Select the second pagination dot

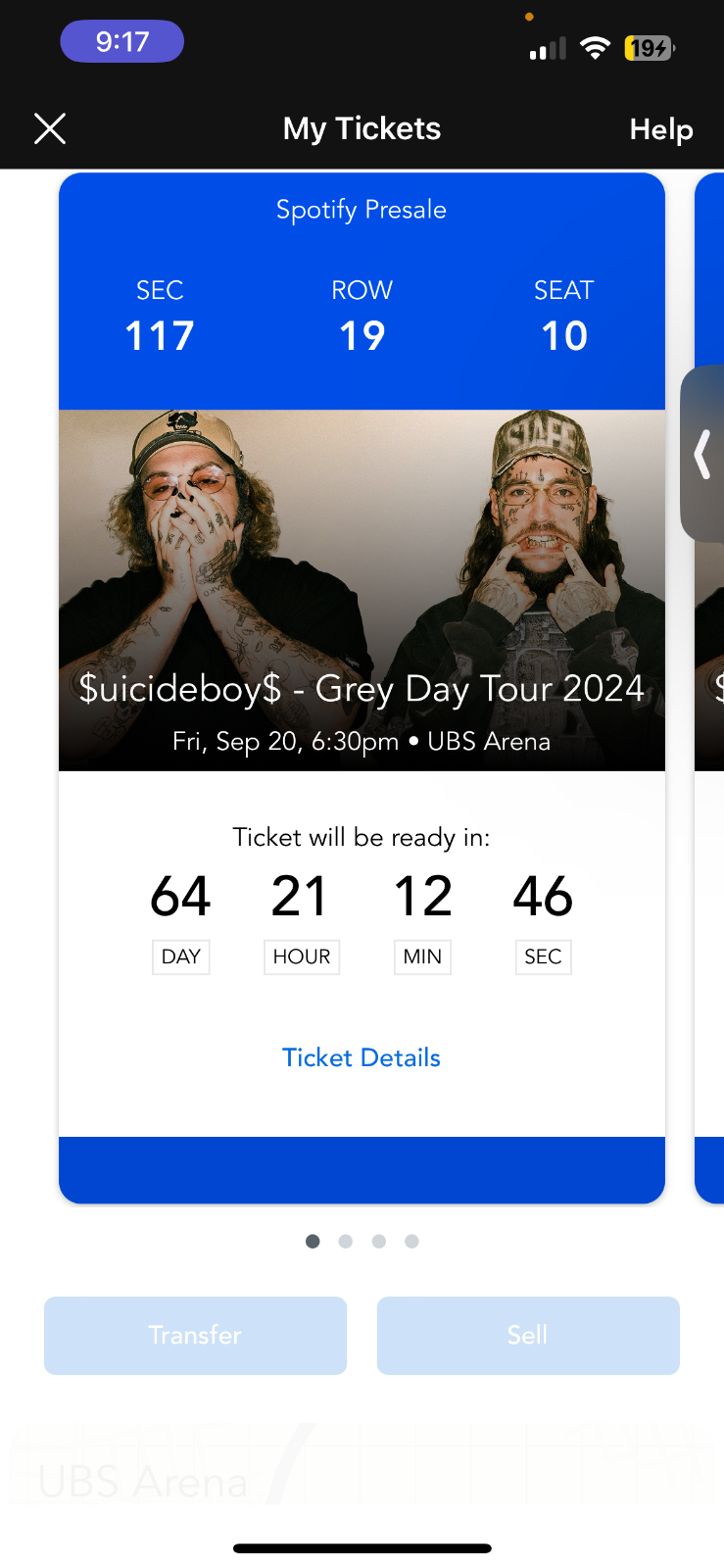click(x=345, y=1241)
